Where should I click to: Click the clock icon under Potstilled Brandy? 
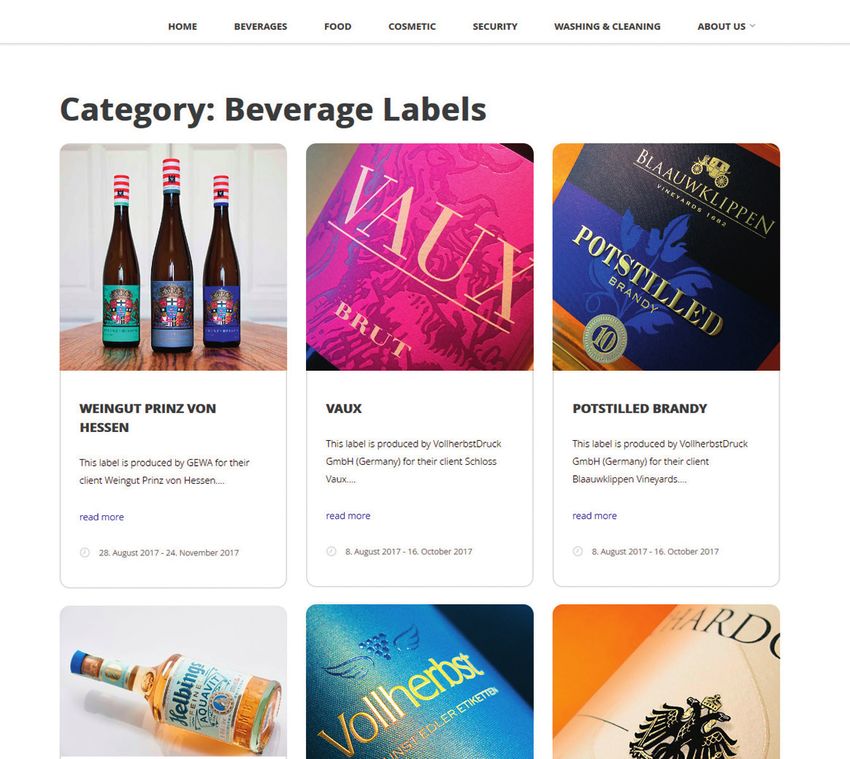pyautogui.click(x=578, y=551)
